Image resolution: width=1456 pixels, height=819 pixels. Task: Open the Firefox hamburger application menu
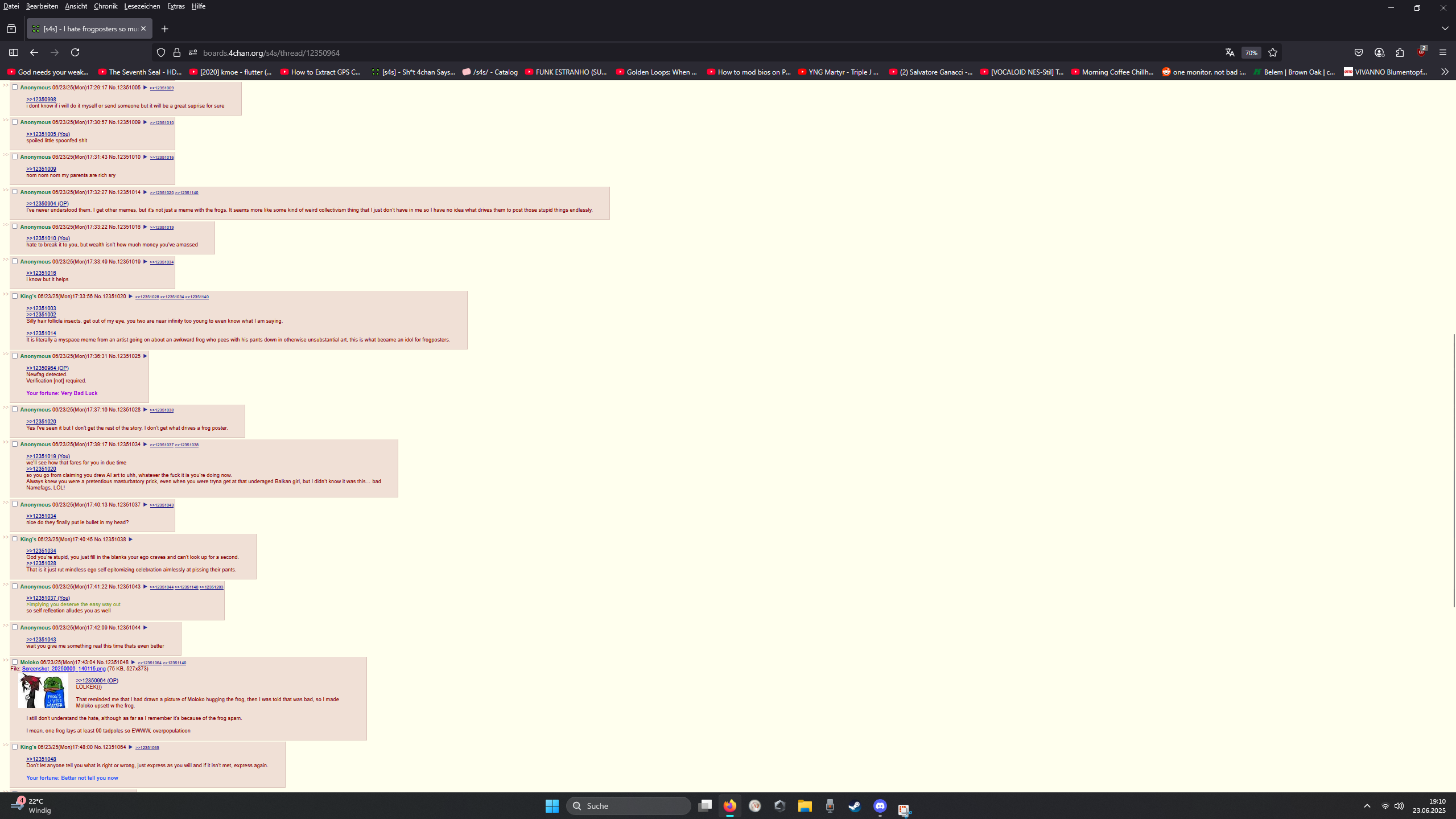click(1442, 52)
